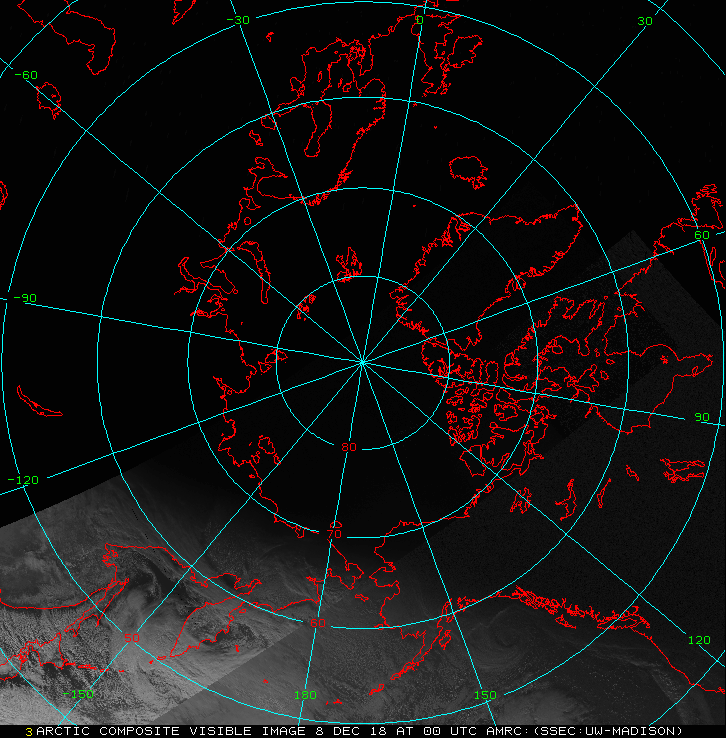This screenshot has height=738, width=726.
Task: Click the green -30 longitude label
Action: [x=238, y=20]
